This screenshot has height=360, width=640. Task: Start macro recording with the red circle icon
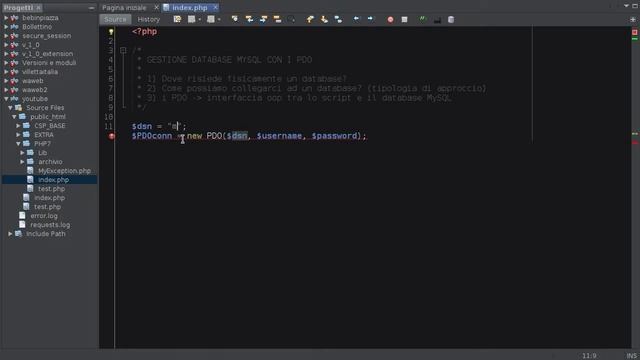click(x=390, y=19)
